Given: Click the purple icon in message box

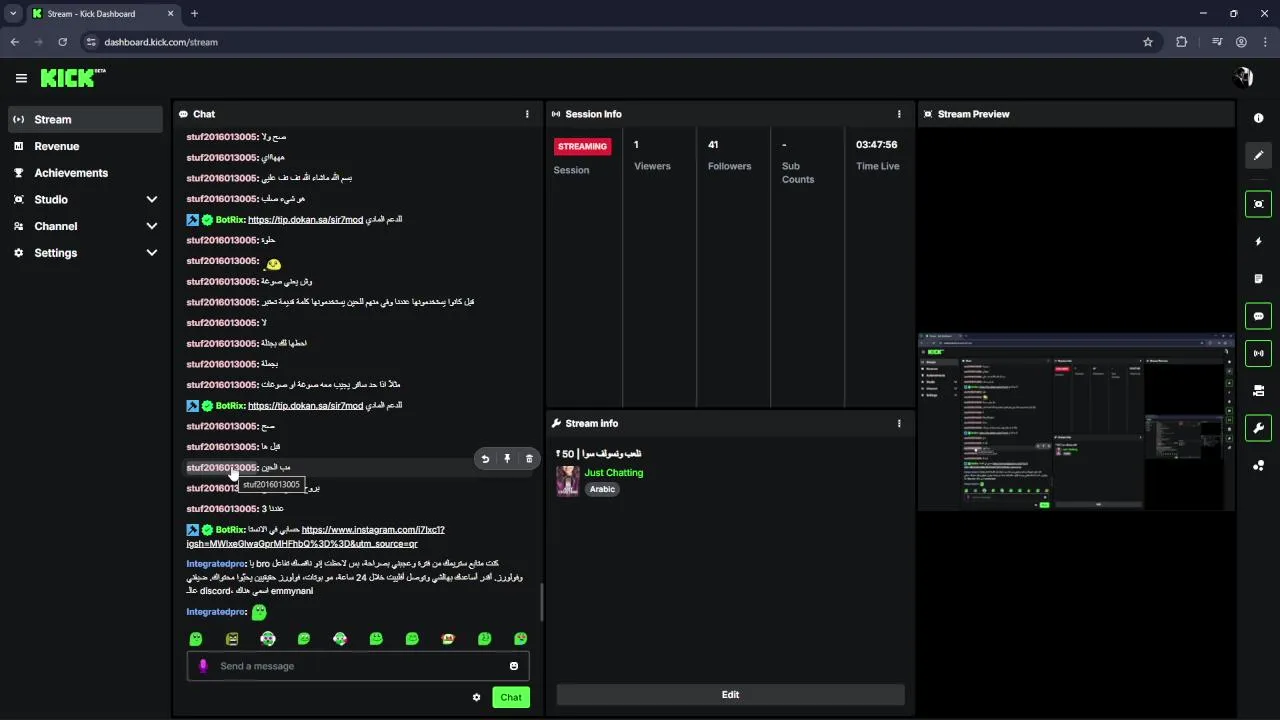Looking at the screenshot, I should 203,666.
